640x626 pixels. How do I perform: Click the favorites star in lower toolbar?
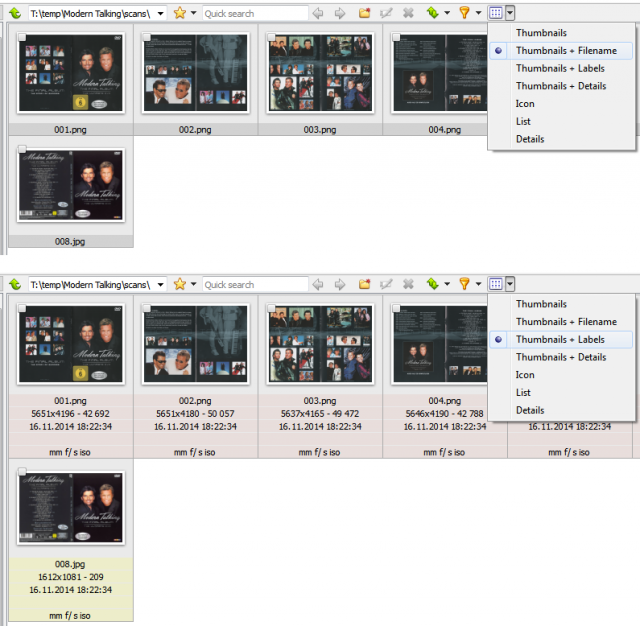click(x=180, y=284)
